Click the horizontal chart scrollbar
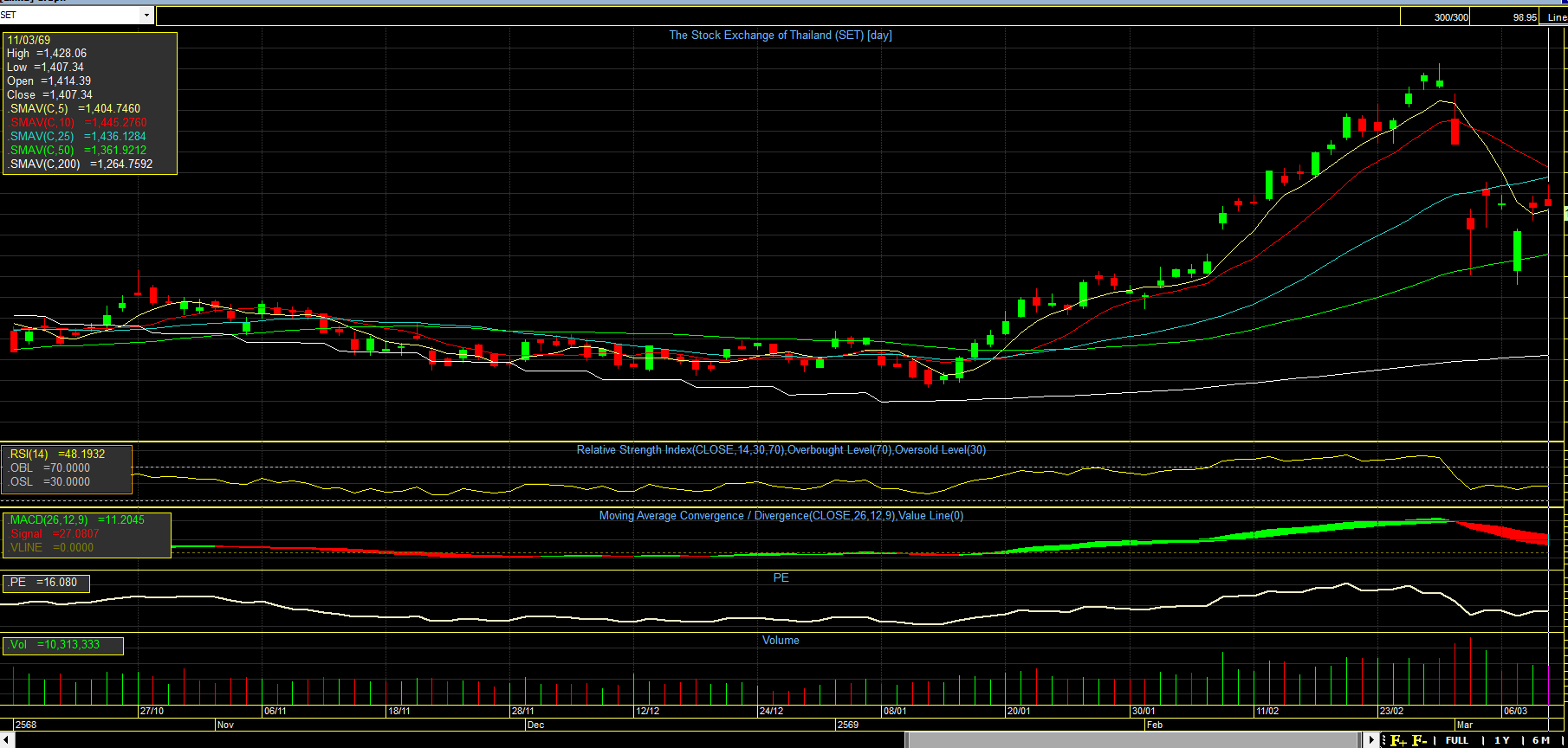The height and width of the screenshot is (748, 1568). pyautogui.click(x=1134, y=740)
